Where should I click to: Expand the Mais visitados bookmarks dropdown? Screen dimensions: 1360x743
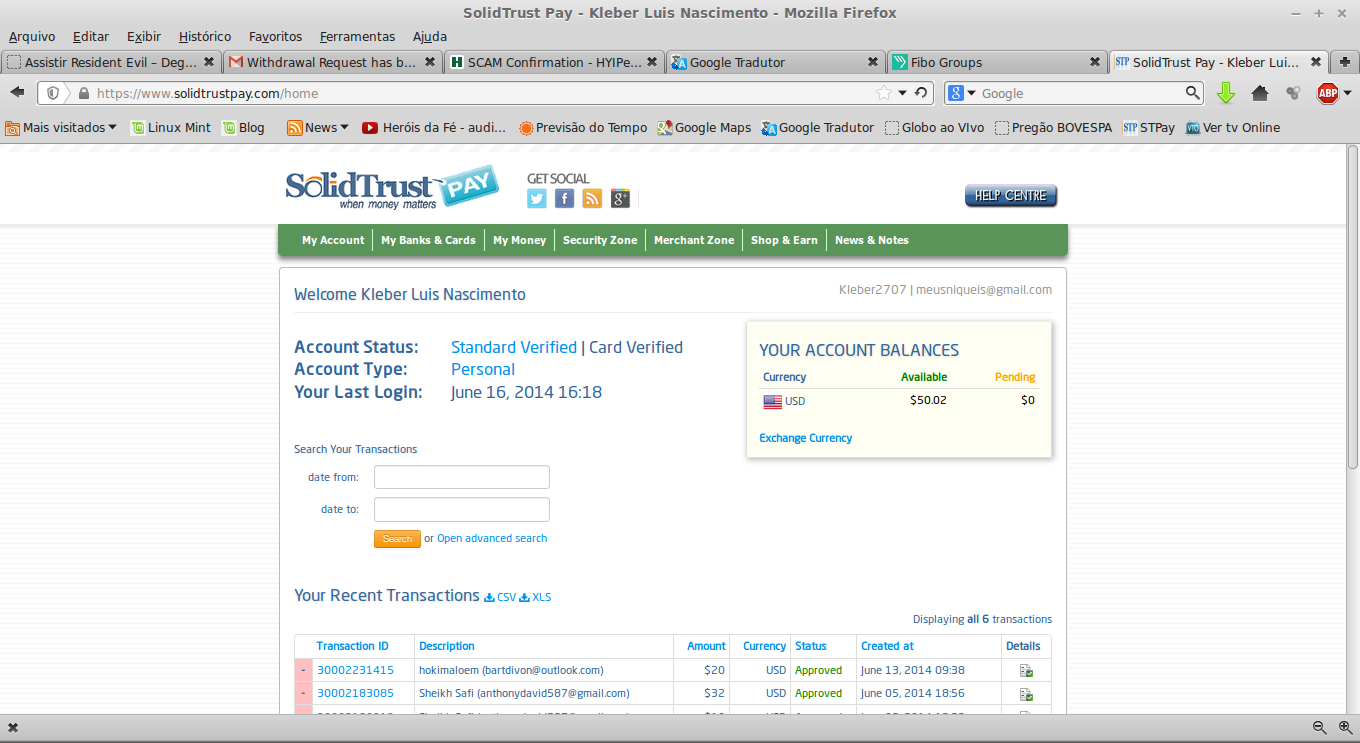click(x=61, y=127)
